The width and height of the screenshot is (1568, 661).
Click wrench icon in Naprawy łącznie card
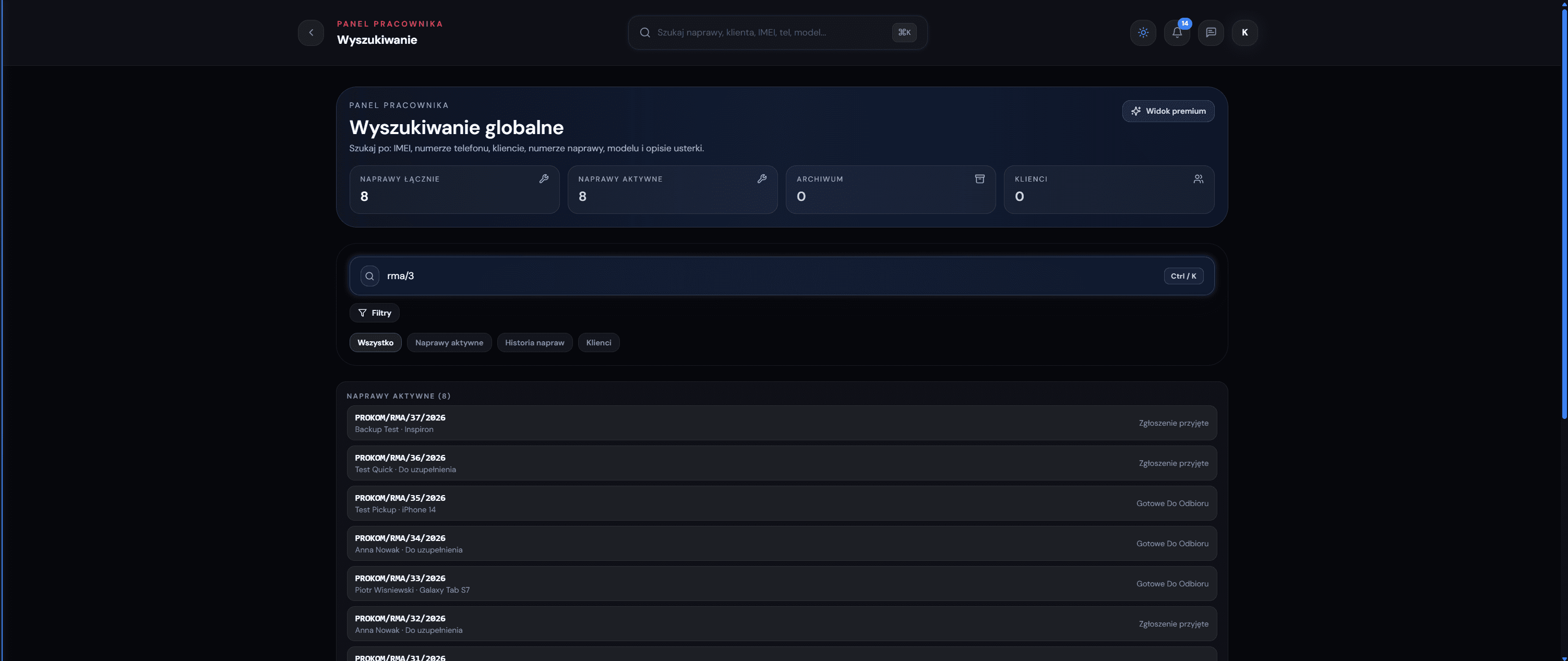click(x=544, y=178)
